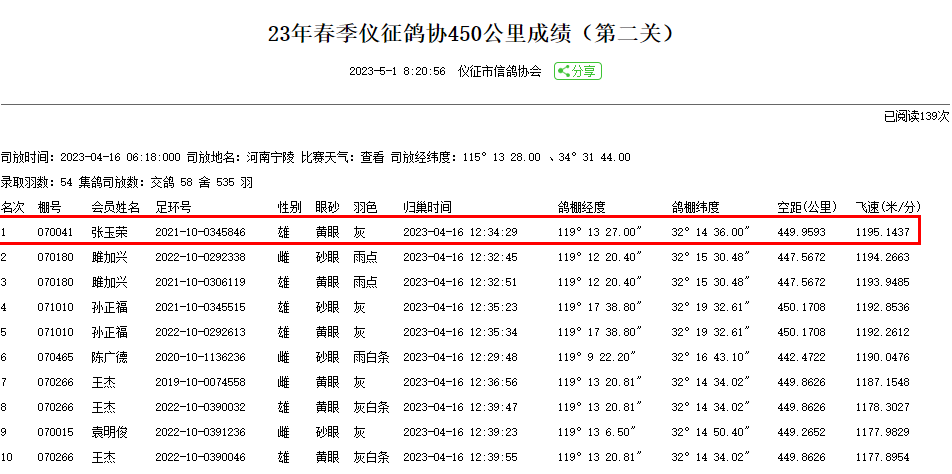Screen dimensions: 952x474
Task: Click speed value 1195.1437
Action: point(882,232)
